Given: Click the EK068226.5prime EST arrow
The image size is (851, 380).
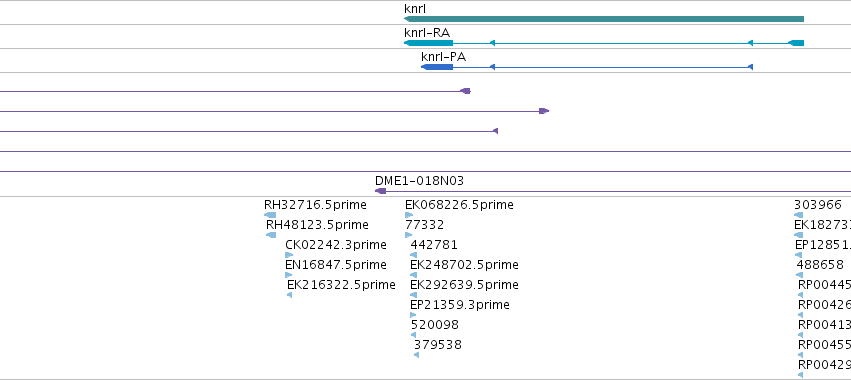Looking at the screenshot, I should [x=409, y=215].
